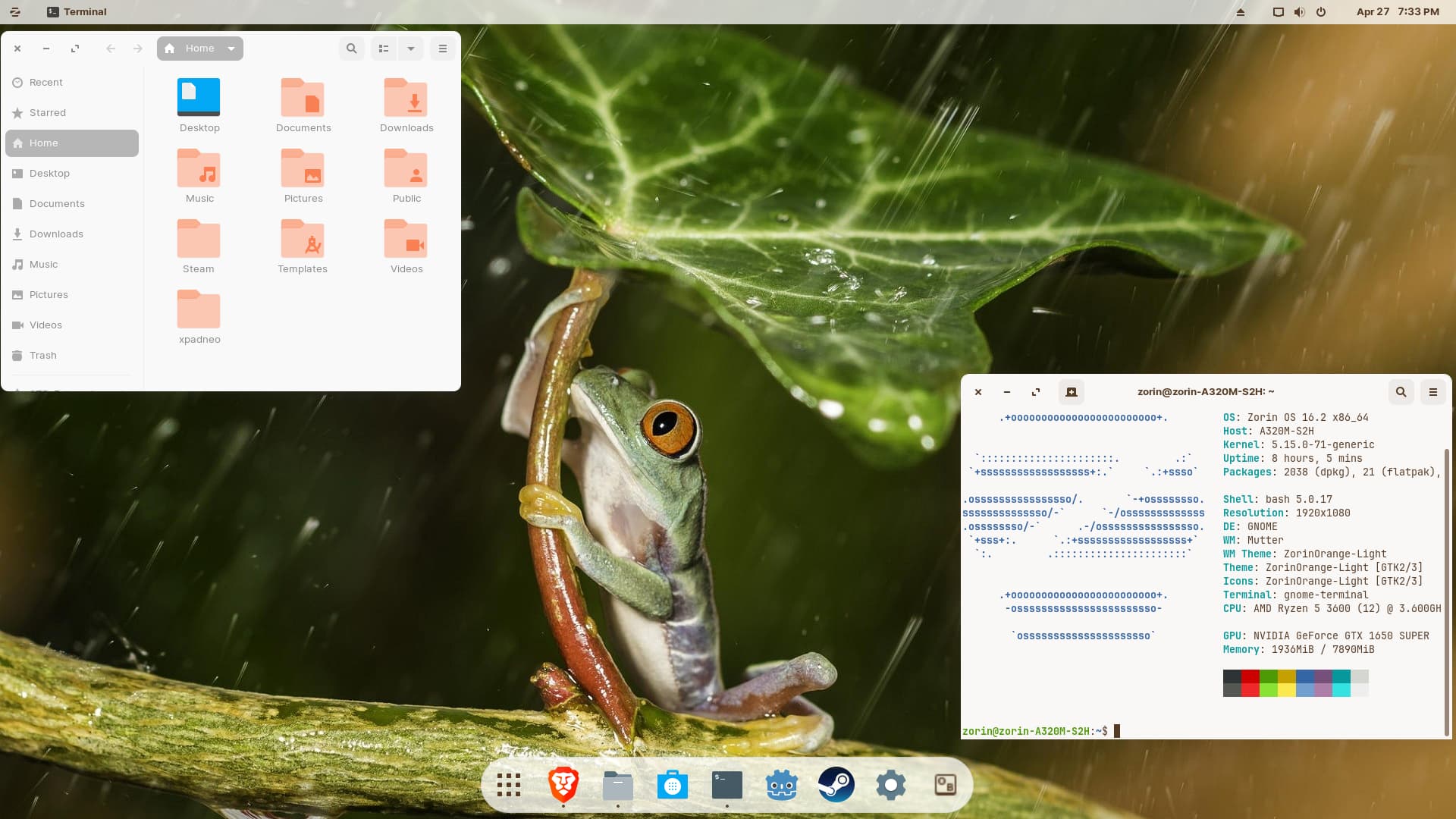Search within the terminal window
1456x819 pixels.
1401,392
